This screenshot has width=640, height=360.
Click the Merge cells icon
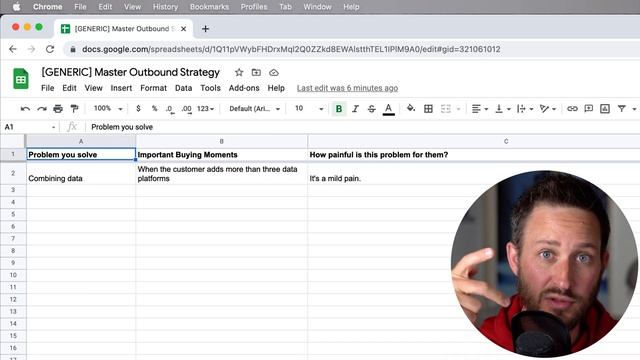click(x=446, y=109)
